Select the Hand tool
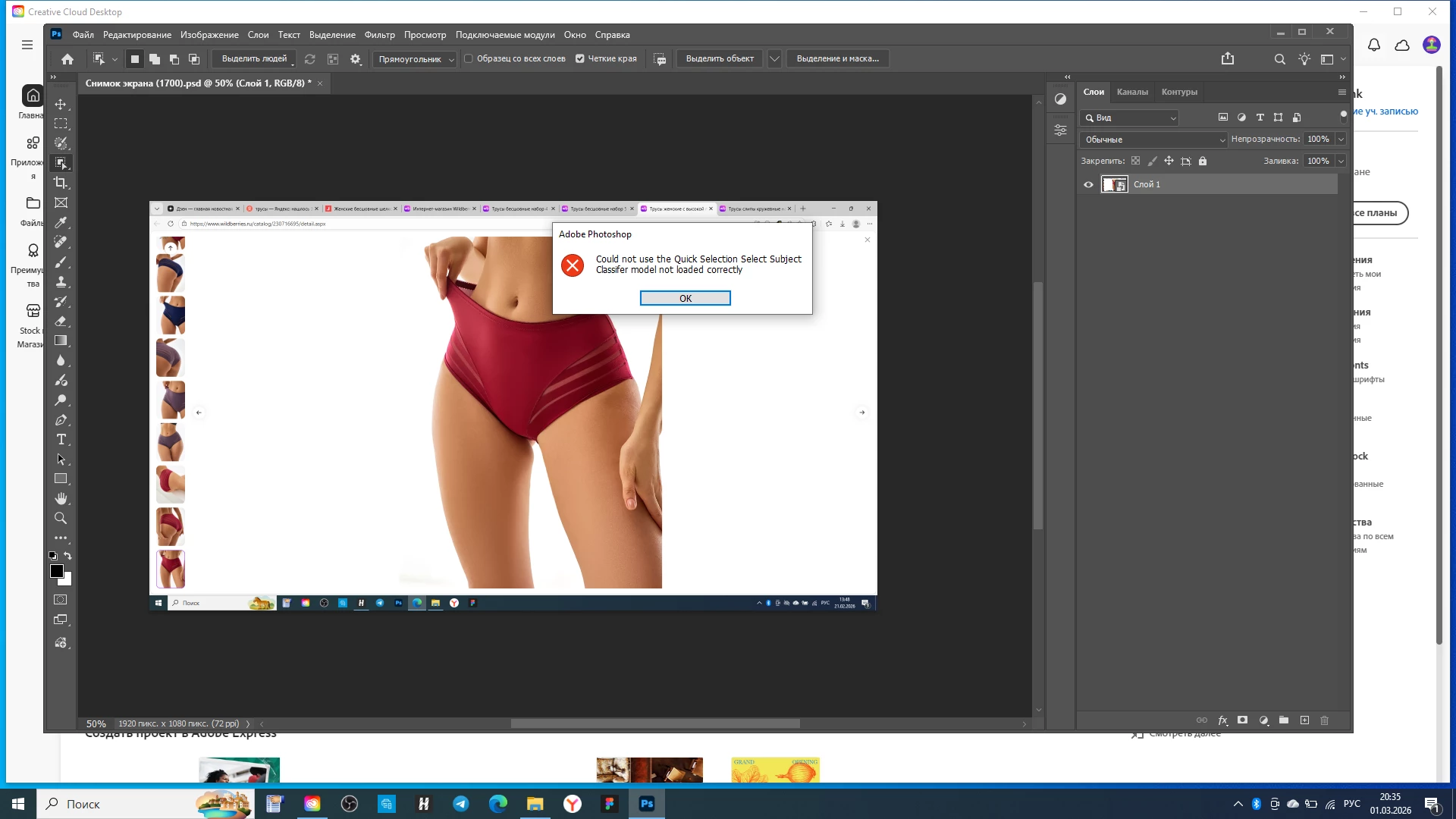 click(x=61, y=499)
